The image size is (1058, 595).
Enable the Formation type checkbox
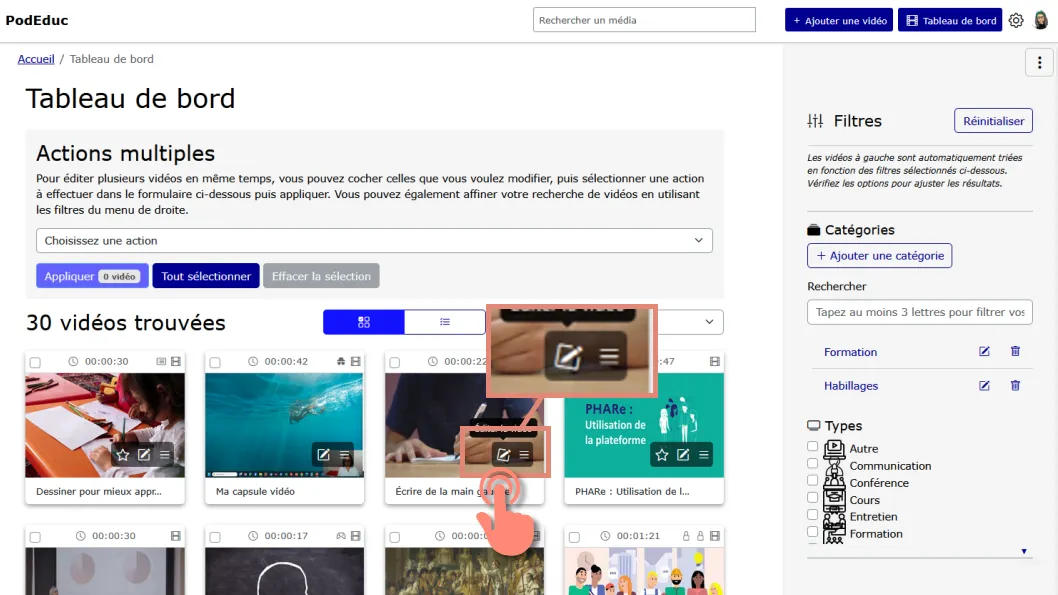tap(812, 532)
